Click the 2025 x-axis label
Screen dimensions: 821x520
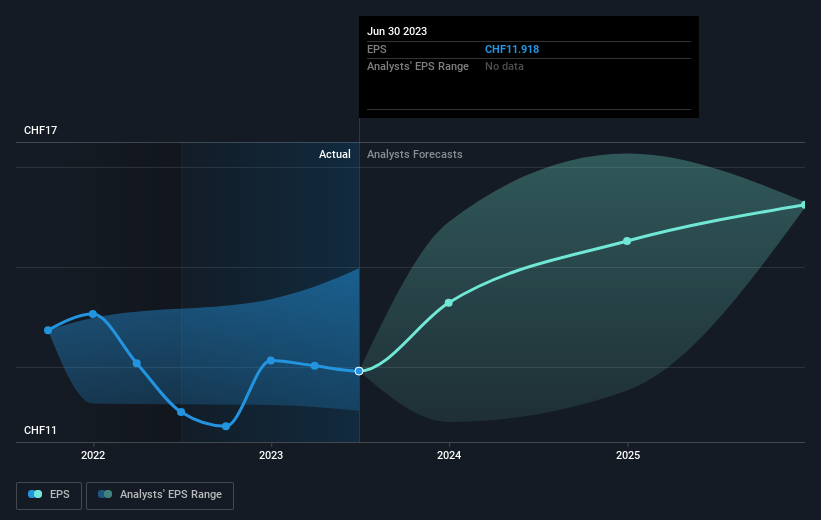628,455
